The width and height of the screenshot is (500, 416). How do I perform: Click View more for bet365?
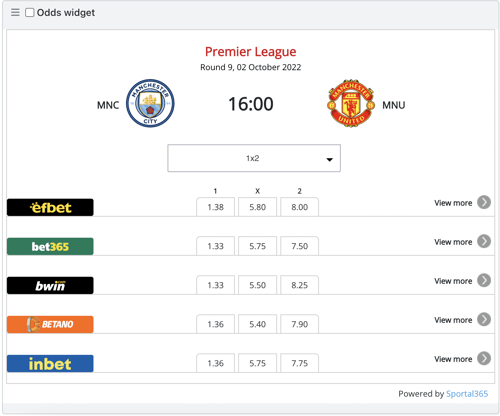[x=453, y=242]
